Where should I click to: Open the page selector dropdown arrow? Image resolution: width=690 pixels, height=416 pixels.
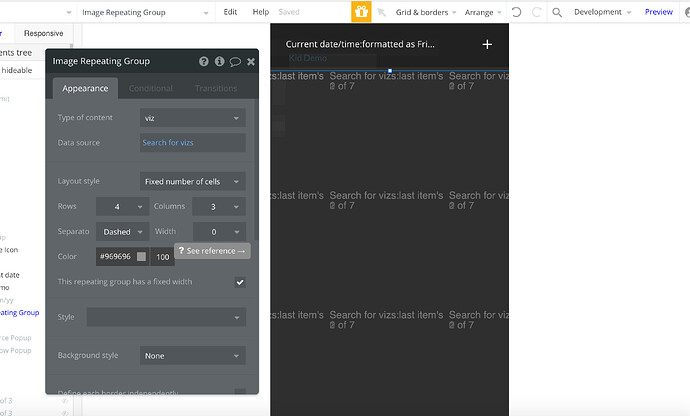point(69,12)
